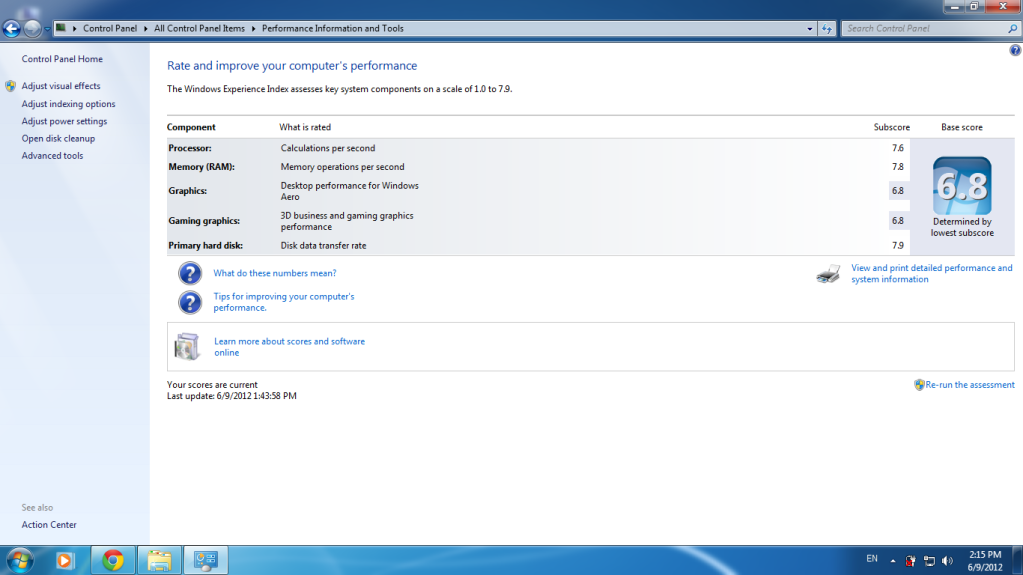Click the printer icon for detailed performance info
This screenshot has height=575, width=1023.
(828, 274)
